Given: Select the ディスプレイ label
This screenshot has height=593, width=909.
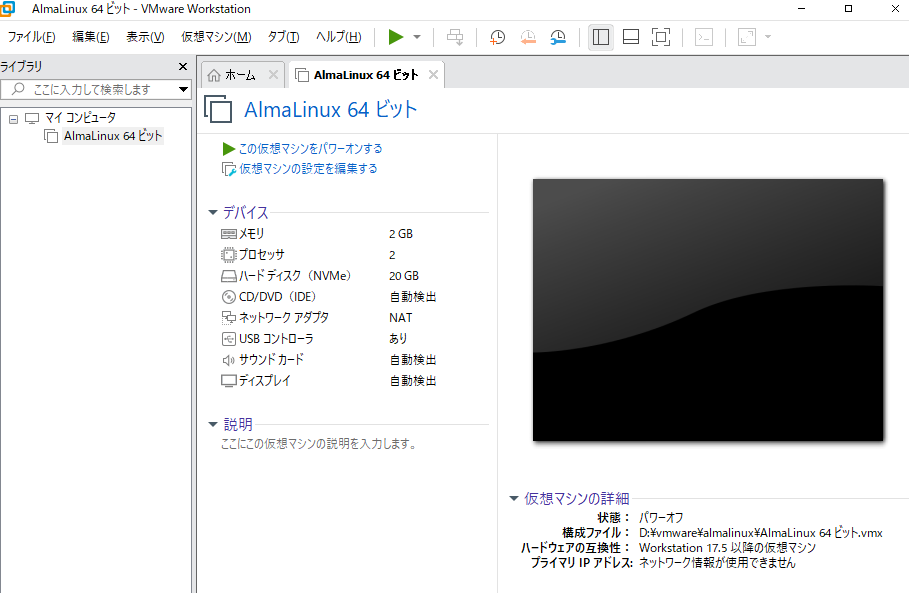Looking at the screenshot, I should (x=264, y=381).
